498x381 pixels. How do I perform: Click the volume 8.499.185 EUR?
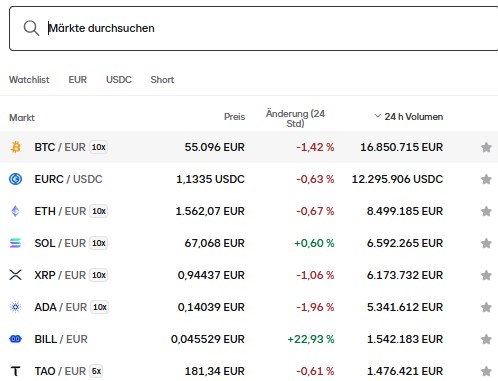click(405, 211)
